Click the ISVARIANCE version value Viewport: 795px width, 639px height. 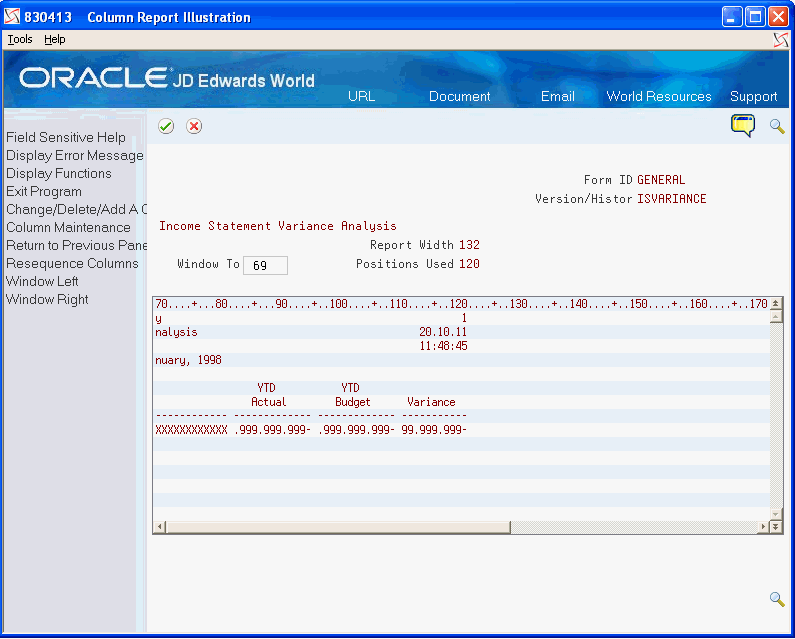click(672, 199)
